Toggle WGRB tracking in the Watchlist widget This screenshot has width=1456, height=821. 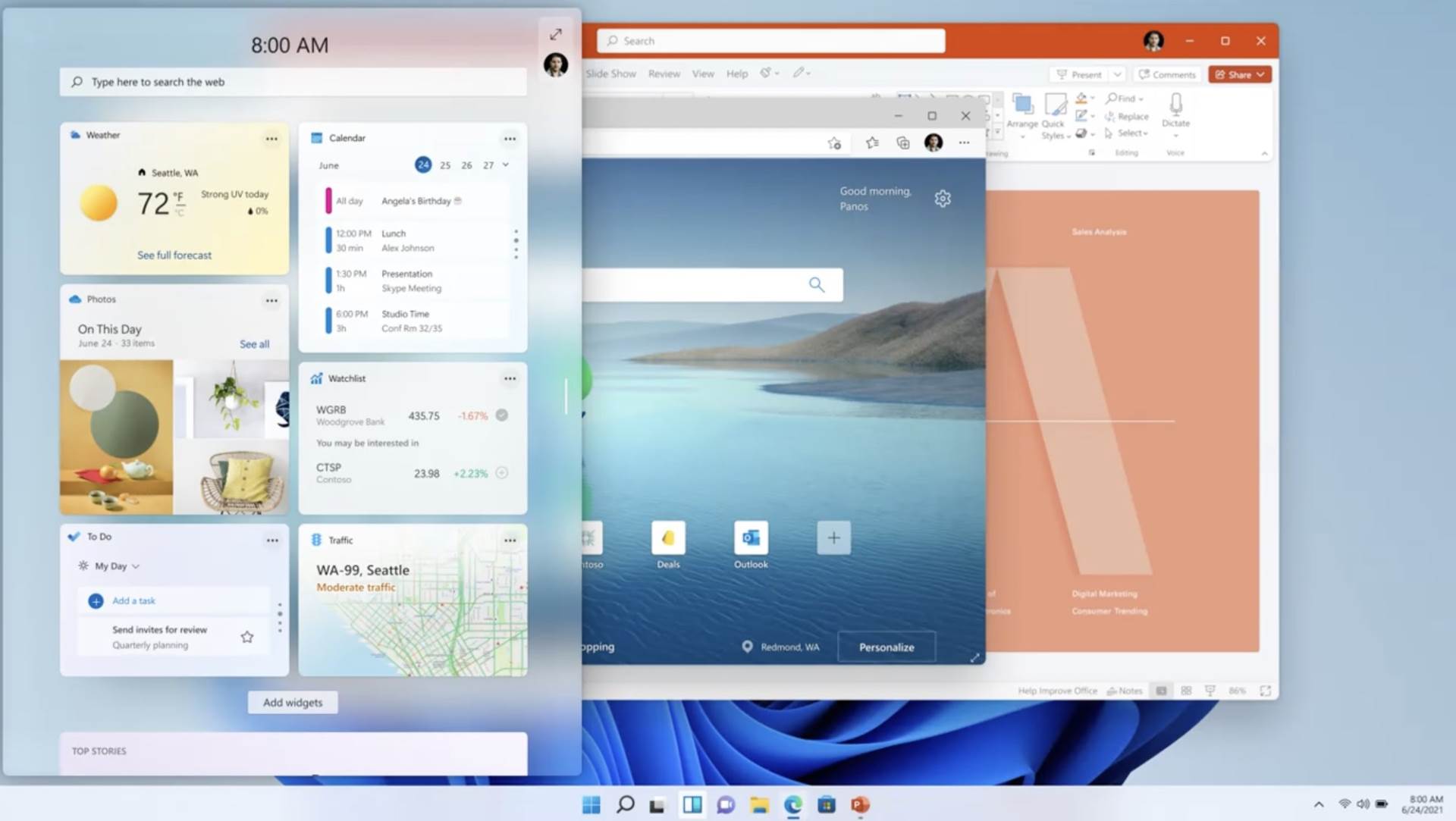pyautogui.click(x=500, y=415)
